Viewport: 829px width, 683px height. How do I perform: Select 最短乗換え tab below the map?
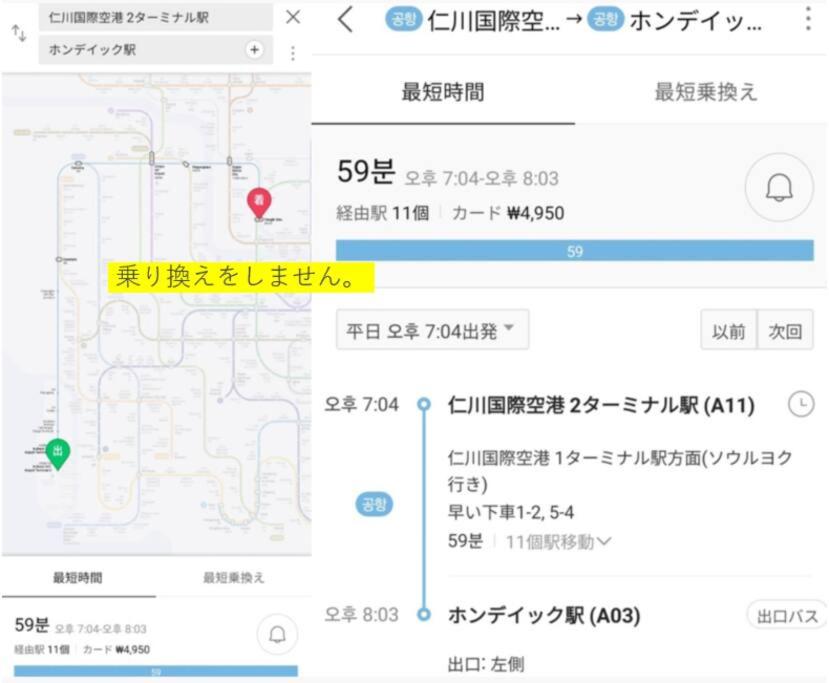pos(233,577)
